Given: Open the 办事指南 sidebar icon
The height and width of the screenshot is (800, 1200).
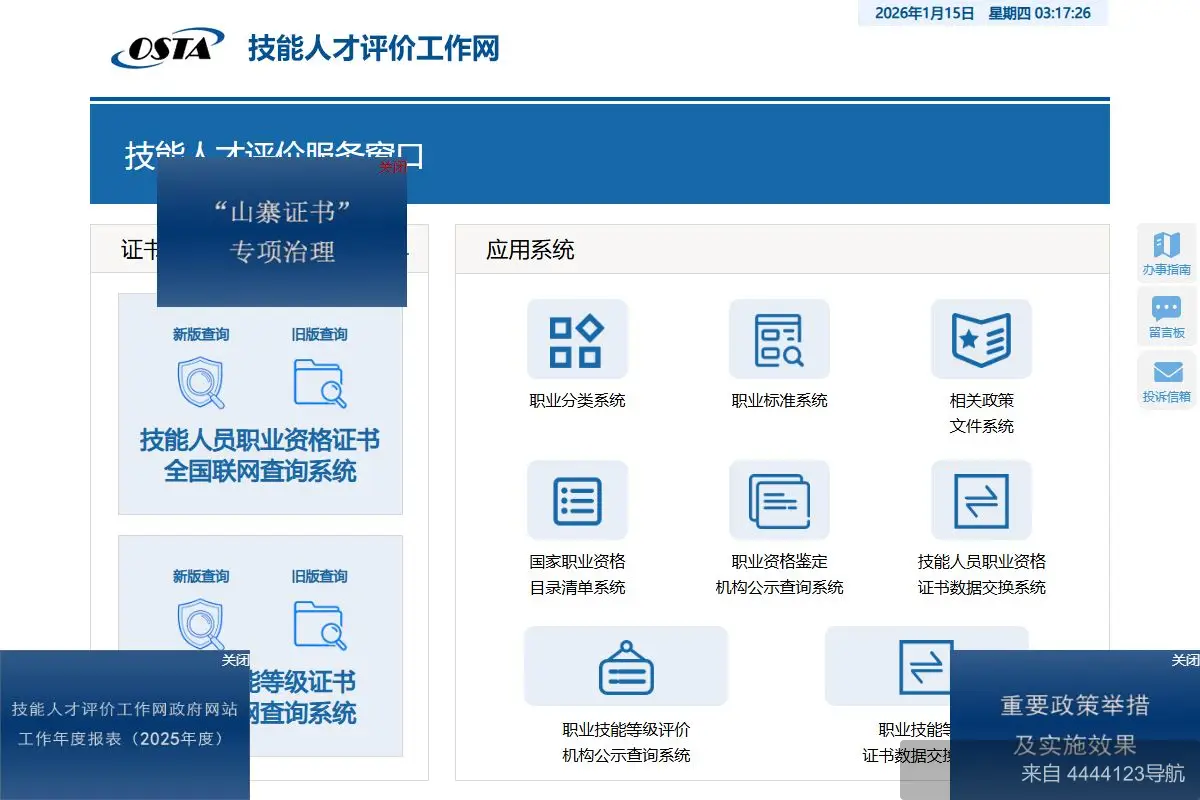Looking at the screenshot, I should tap(1166, 250).
